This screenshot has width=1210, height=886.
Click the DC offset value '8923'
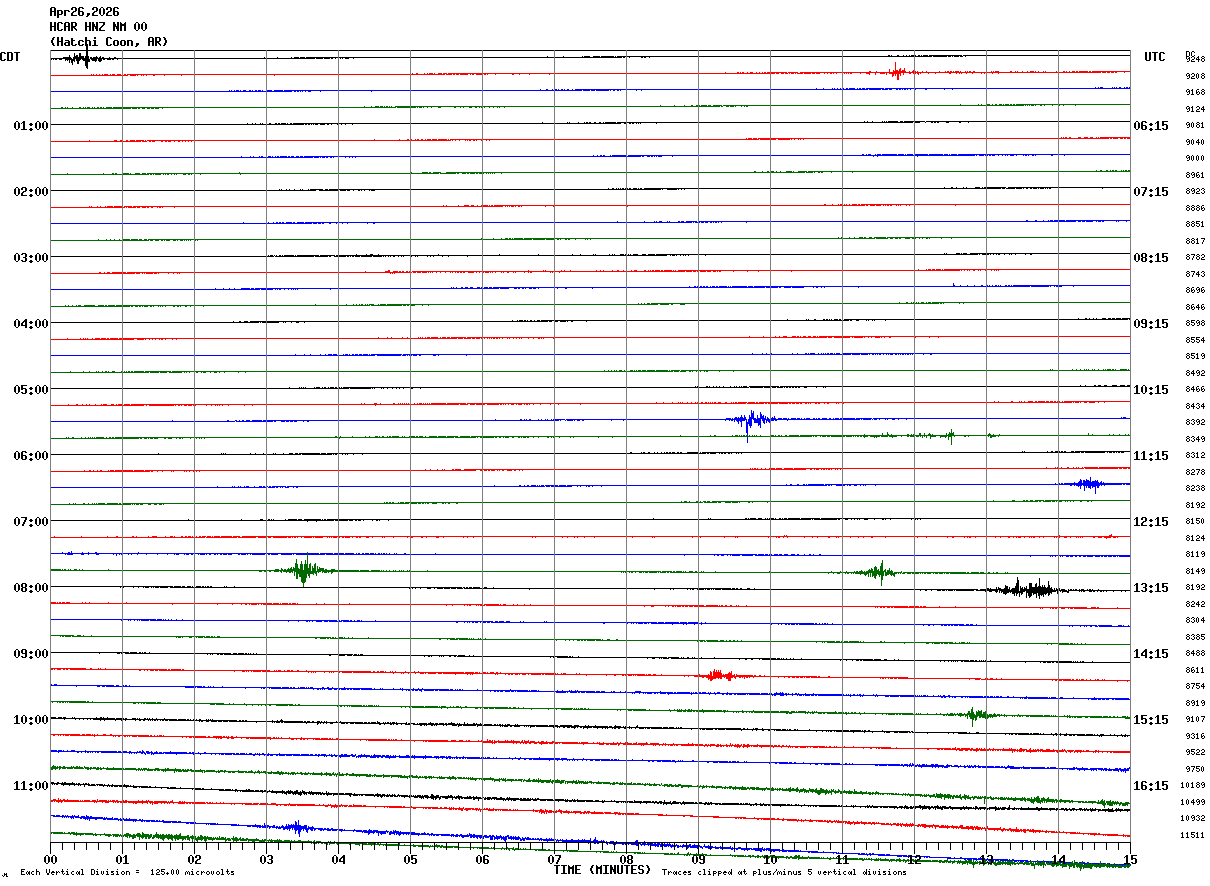[x=1195, y=191]
